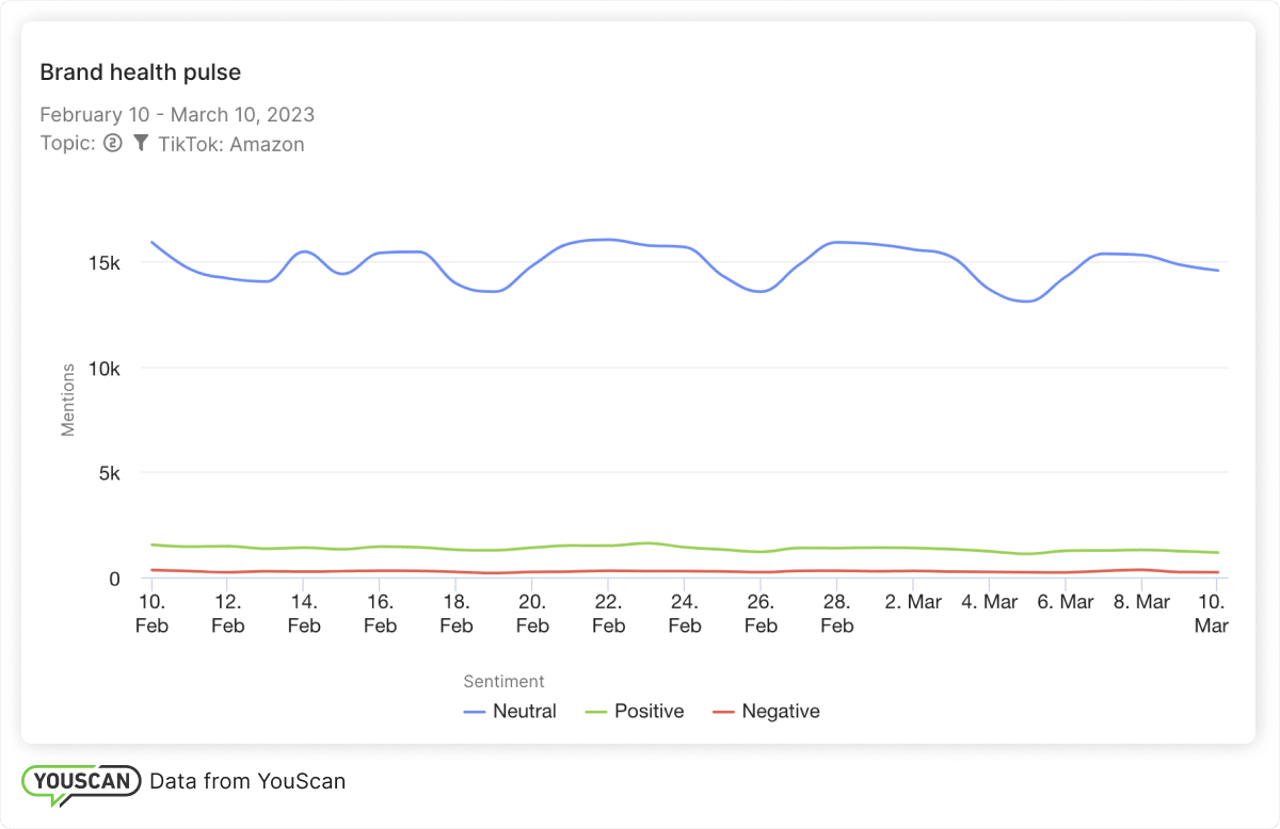Select the "10. Feb" x-axis label
This screenshot has width=1280, height=829.
pos(152,613)
